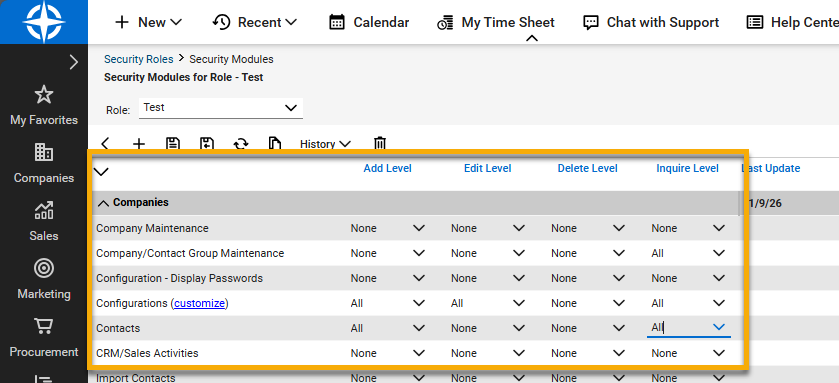Click the Delete trash can icon
The image size is (839, 383).
click(x=379, y=143)
